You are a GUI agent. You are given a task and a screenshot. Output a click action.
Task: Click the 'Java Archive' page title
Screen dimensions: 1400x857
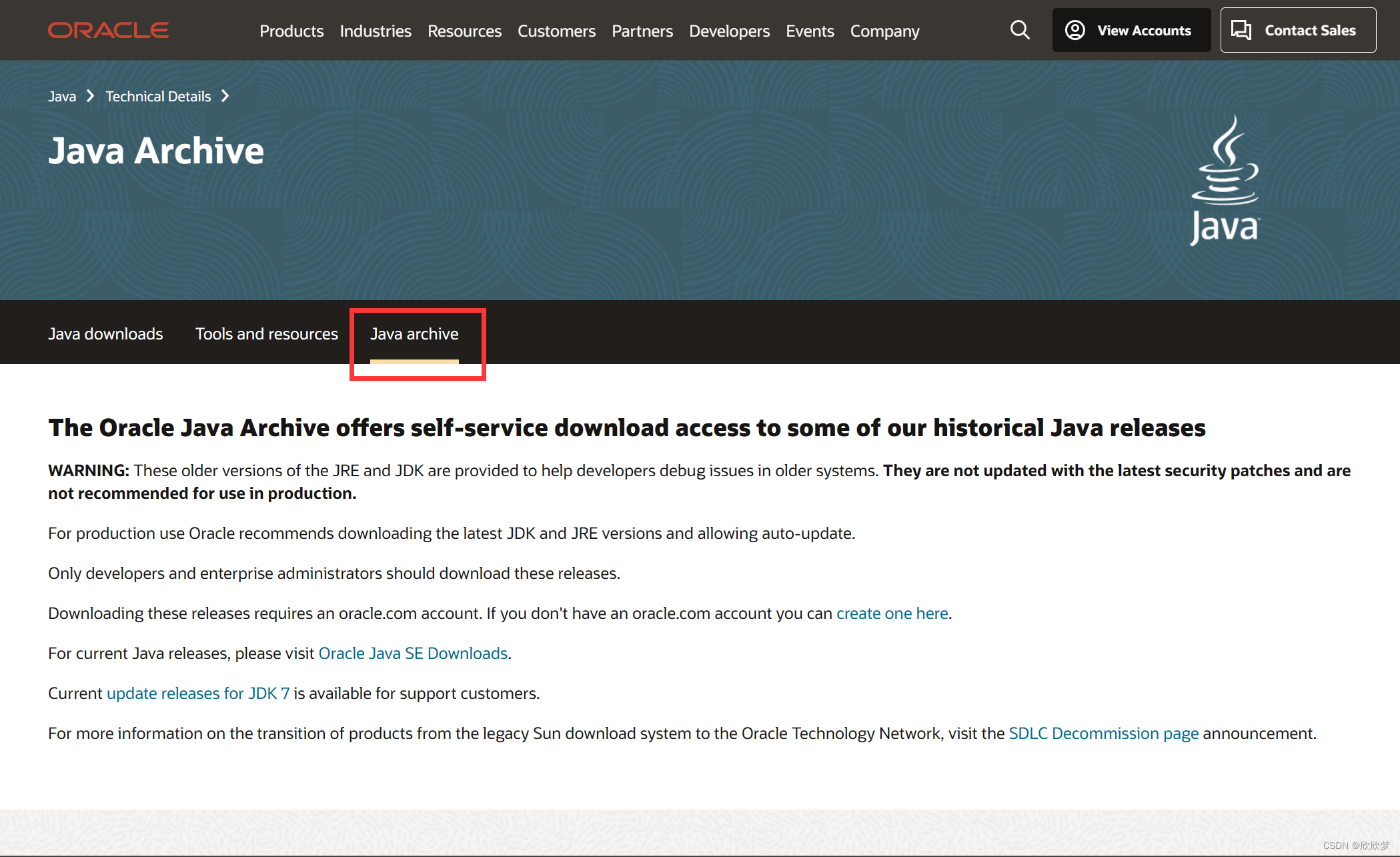tap(156, 151)
